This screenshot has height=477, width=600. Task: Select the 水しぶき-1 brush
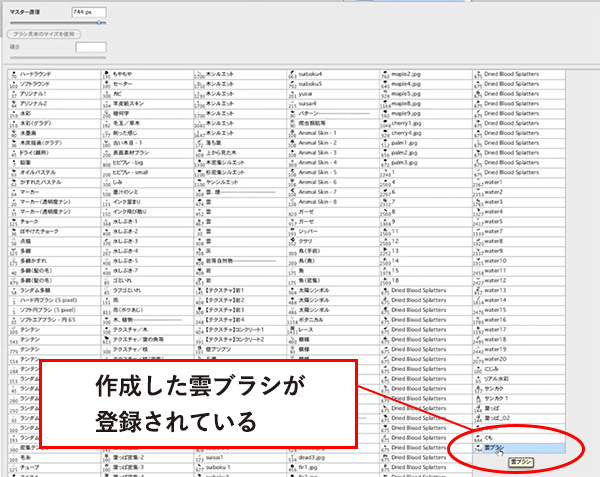click(x=147, y=222)
